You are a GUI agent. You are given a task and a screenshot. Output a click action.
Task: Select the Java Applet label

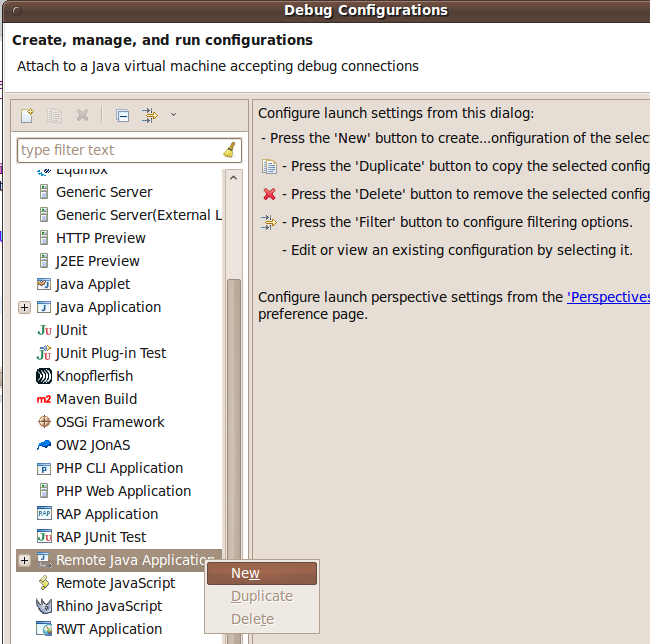coord(93,284)
